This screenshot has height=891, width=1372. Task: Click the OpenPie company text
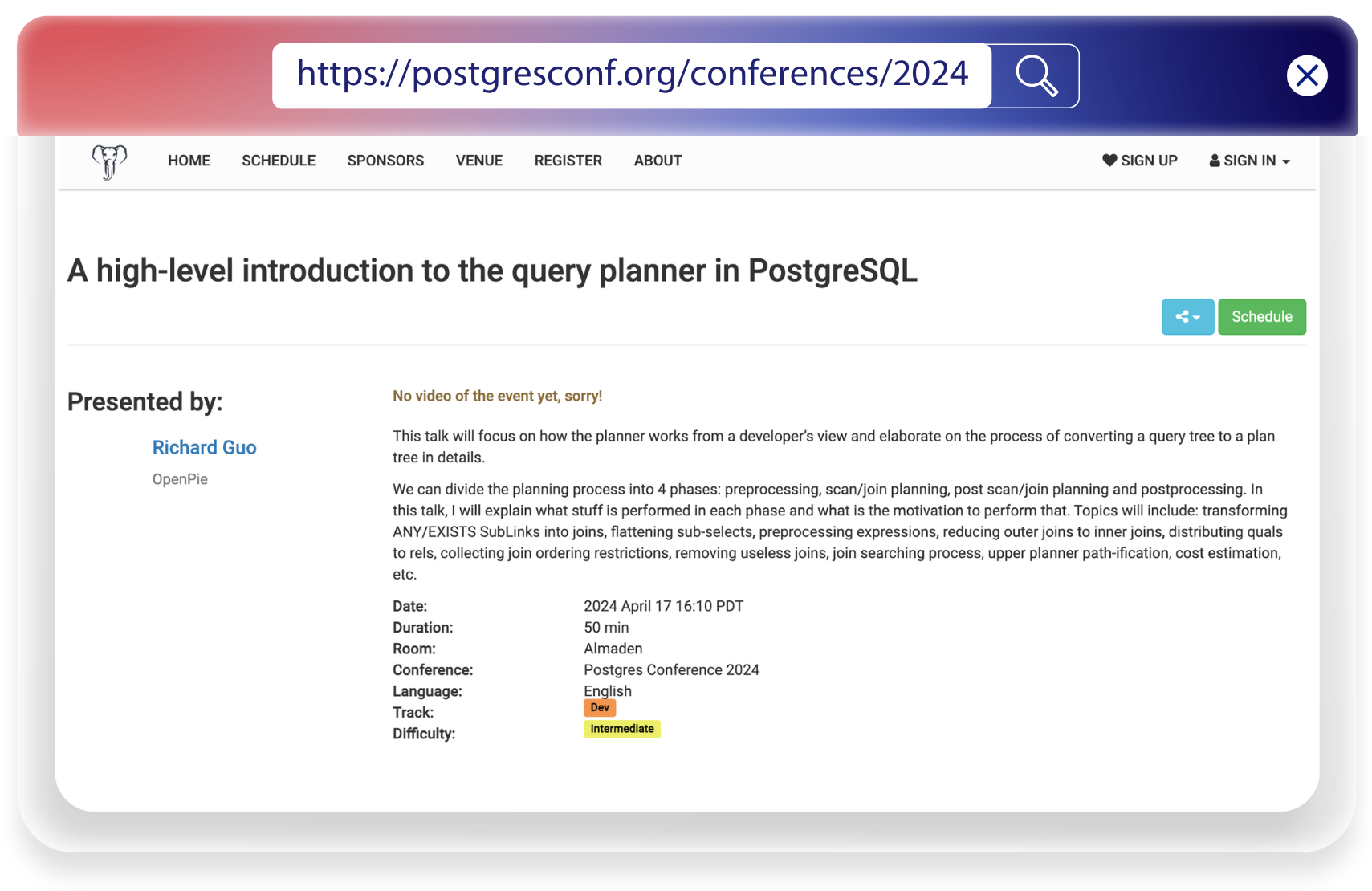coord(180,479)
